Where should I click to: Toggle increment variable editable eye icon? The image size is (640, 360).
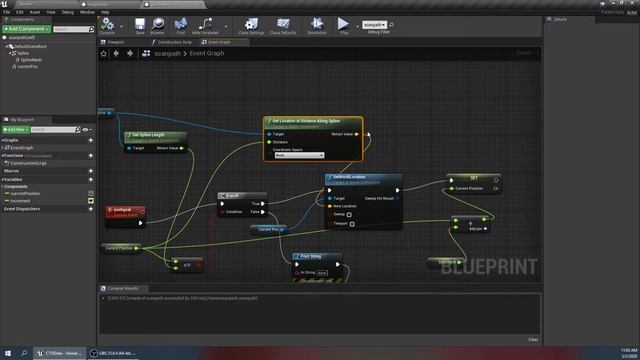click(x=91, y=201)
